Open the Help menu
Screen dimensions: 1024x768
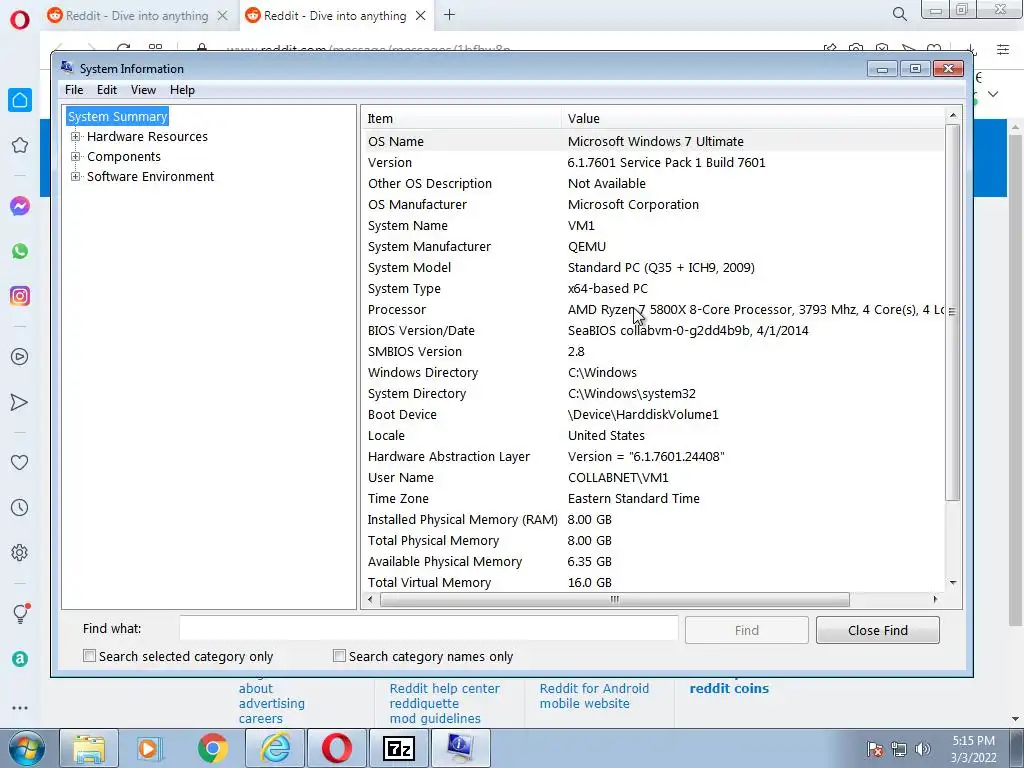coord(182,90)
